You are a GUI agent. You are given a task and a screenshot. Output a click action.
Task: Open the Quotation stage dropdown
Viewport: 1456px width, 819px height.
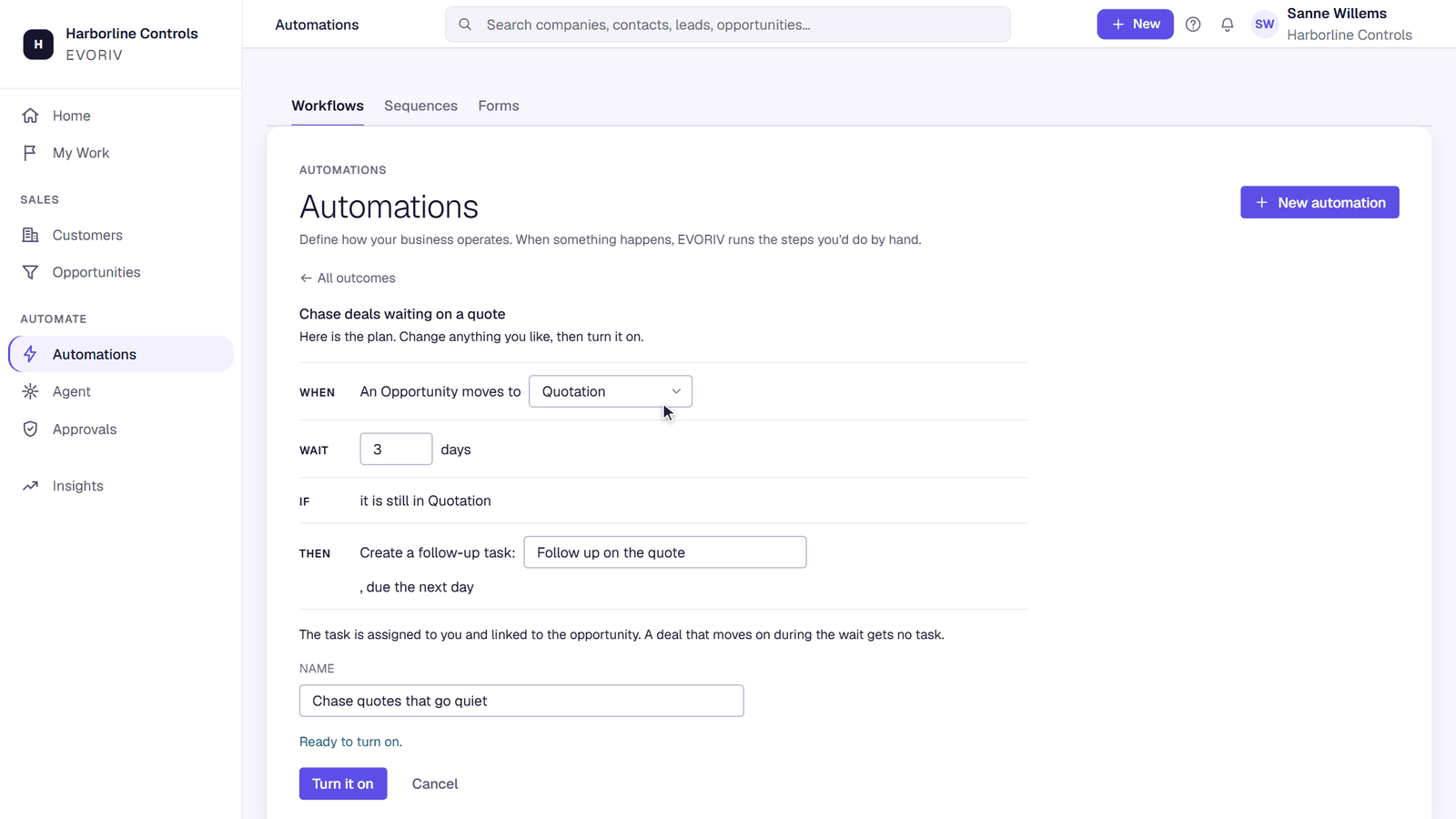pos(611,391)
